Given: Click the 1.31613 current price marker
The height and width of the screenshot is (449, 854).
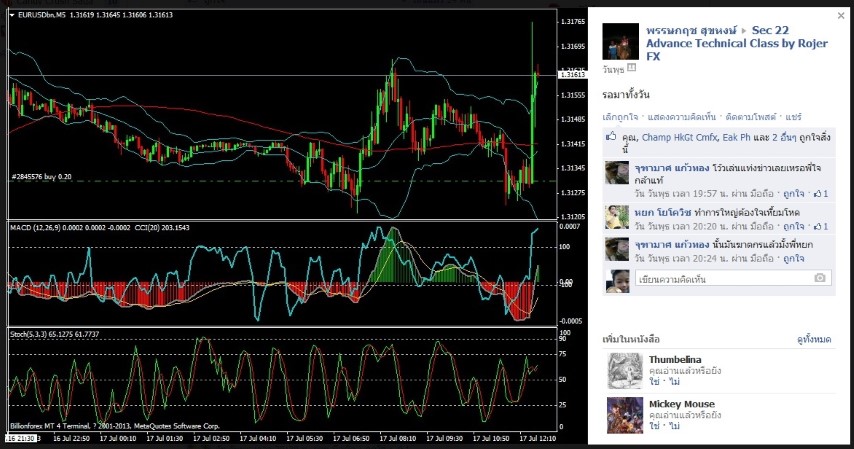Looking at the screenshot, I should [572, 75].
